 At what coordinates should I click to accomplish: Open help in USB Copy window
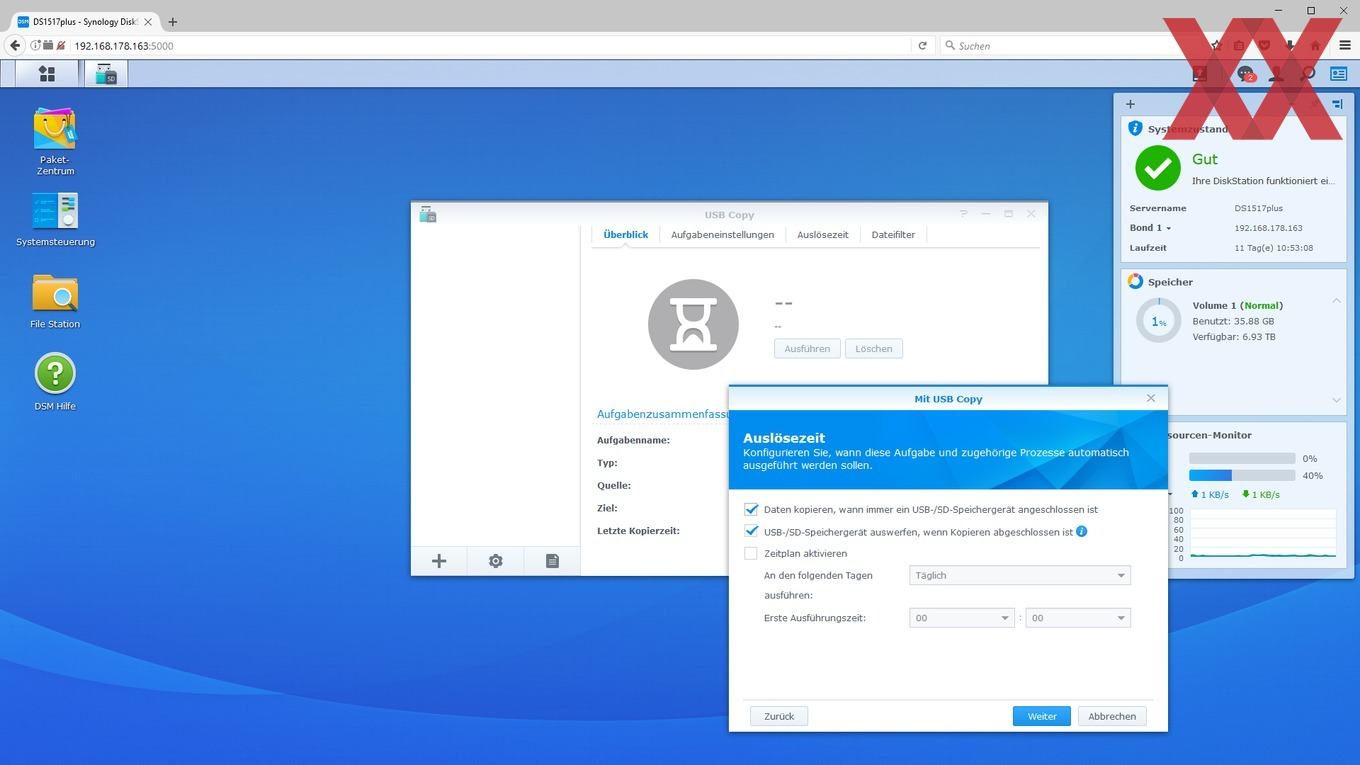coord(964,214)
